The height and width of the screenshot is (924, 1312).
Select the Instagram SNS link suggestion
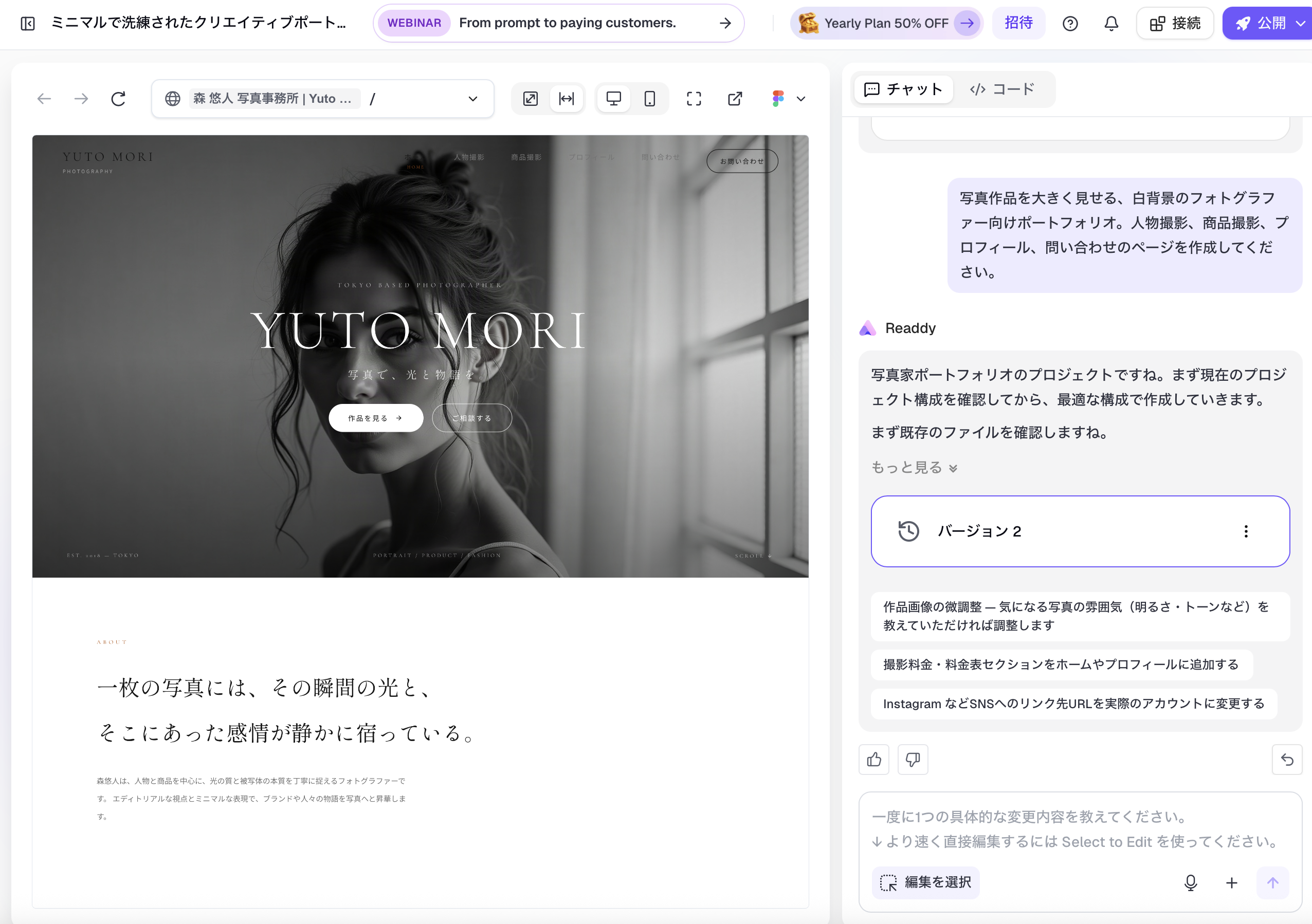(x=1074, y=704)
